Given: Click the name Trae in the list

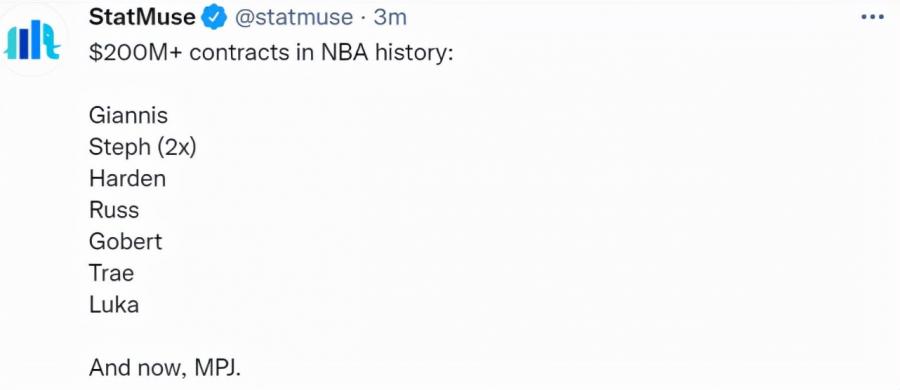Looking at the screenshot, I should (111, 273).
